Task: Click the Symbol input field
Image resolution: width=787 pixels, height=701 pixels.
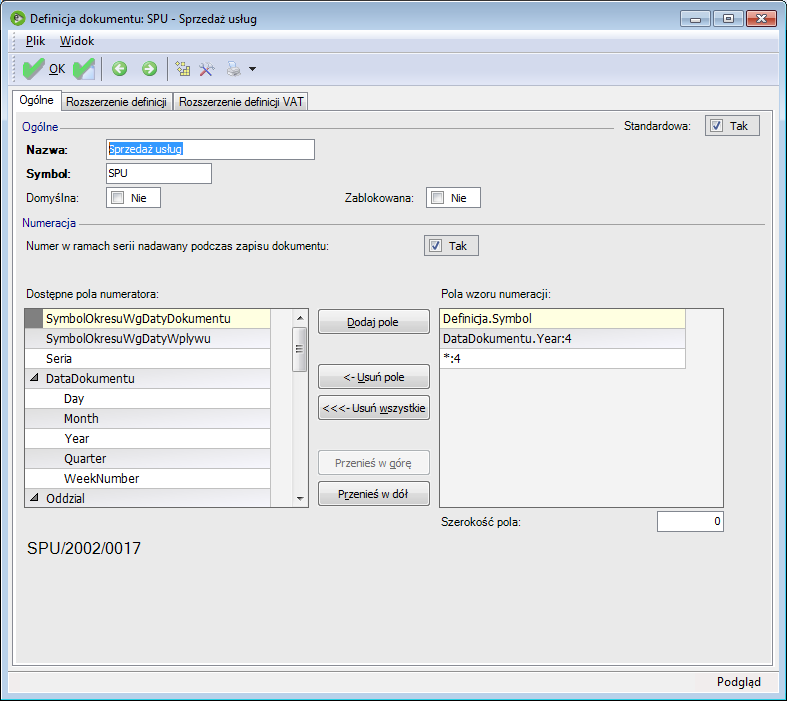Action: coord(159,174)
